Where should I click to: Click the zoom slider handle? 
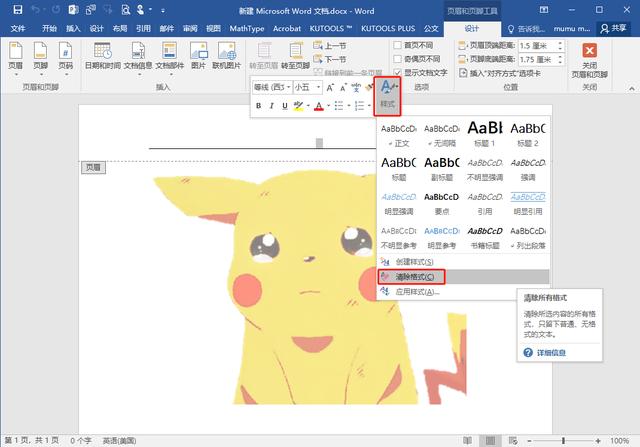(563, 440)
